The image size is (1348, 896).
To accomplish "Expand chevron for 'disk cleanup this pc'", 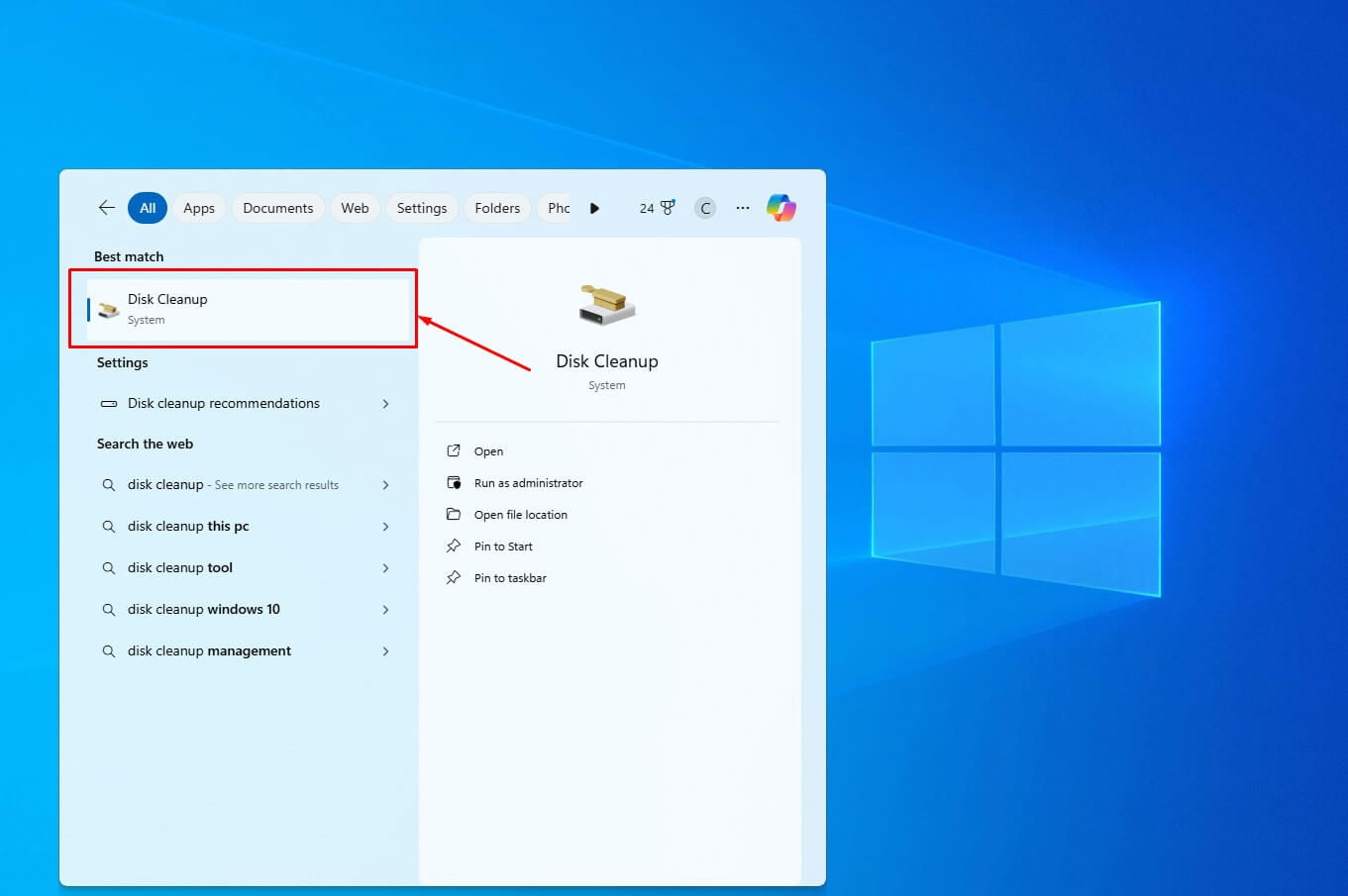I will pos(386,526).
